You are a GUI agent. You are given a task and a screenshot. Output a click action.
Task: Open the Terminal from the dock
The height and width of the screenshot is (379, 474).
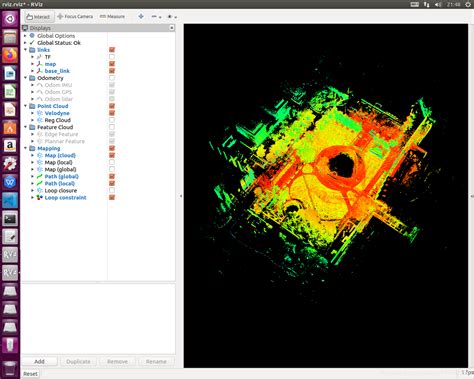(10, 219)
